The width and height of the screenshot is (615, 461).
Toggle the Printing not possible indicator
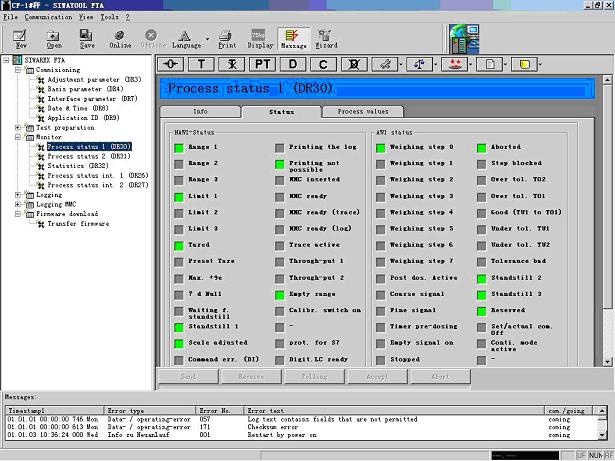tap(280, 164)
